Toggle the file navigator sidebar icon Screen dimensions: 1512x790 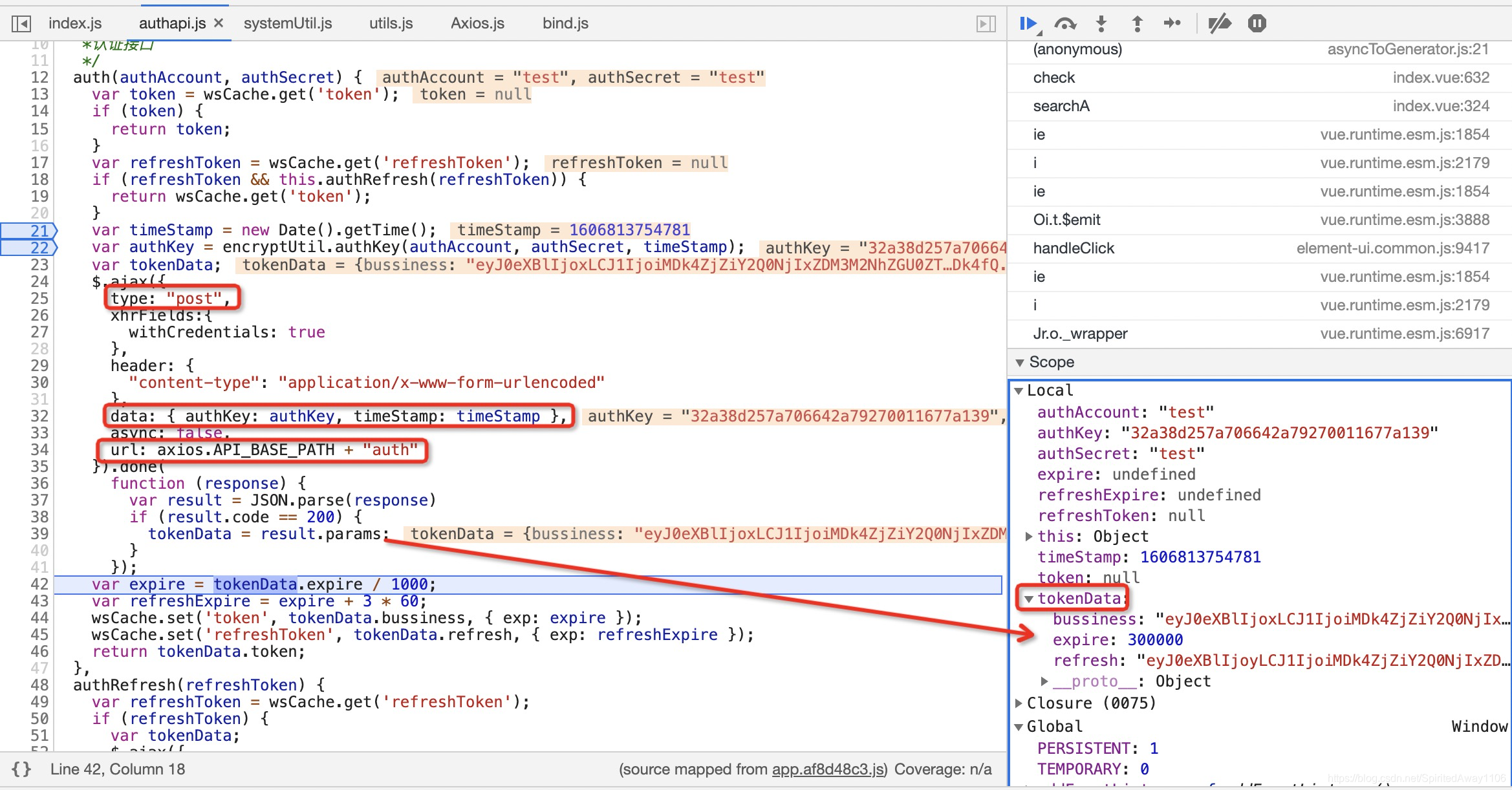(21, 24)
